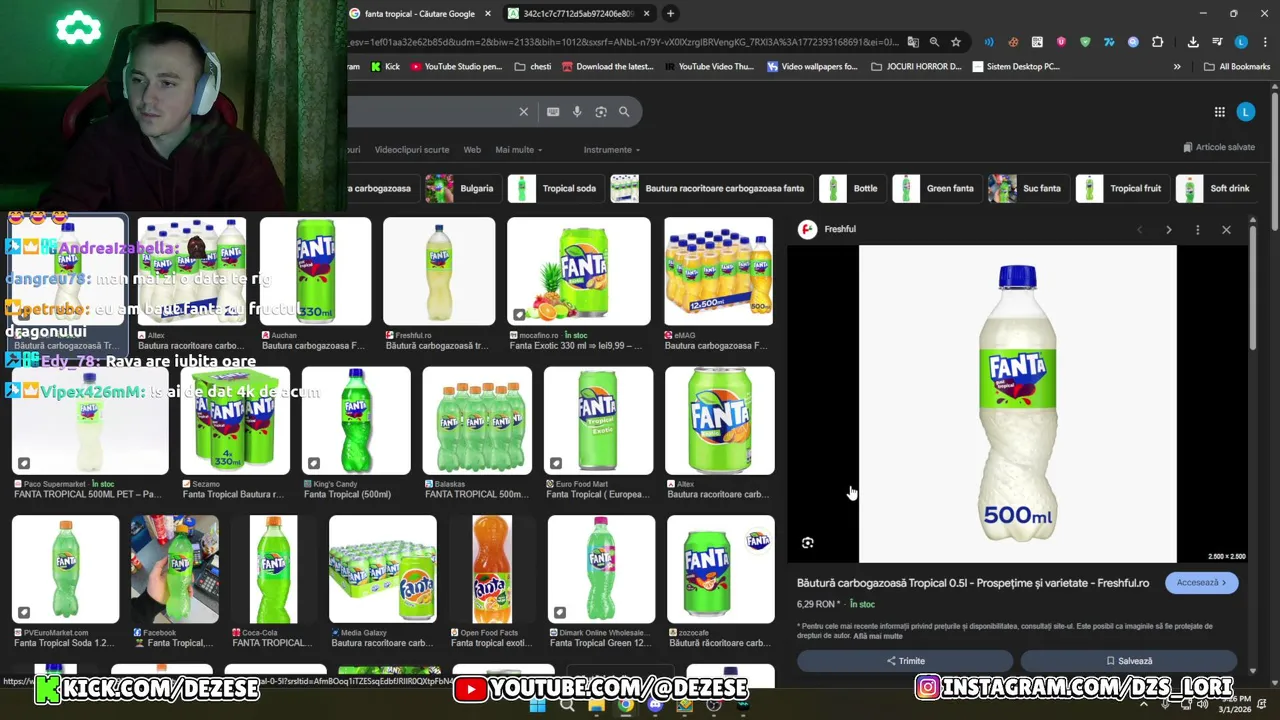Click the Trimite share button
Screen dimensions: 1280x720
point(905,661)
